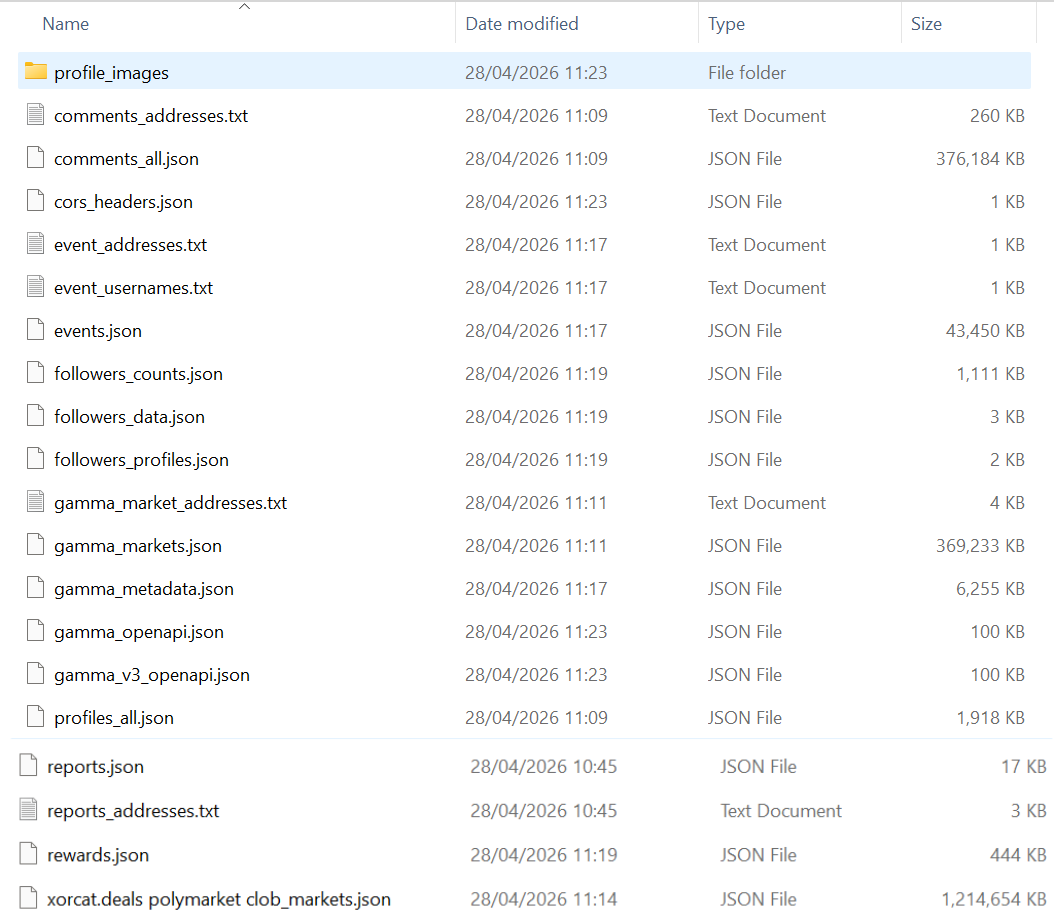Screen dimensions: 1054x921
Task: Click the profile_images folder icon
Action: point(36,72)
